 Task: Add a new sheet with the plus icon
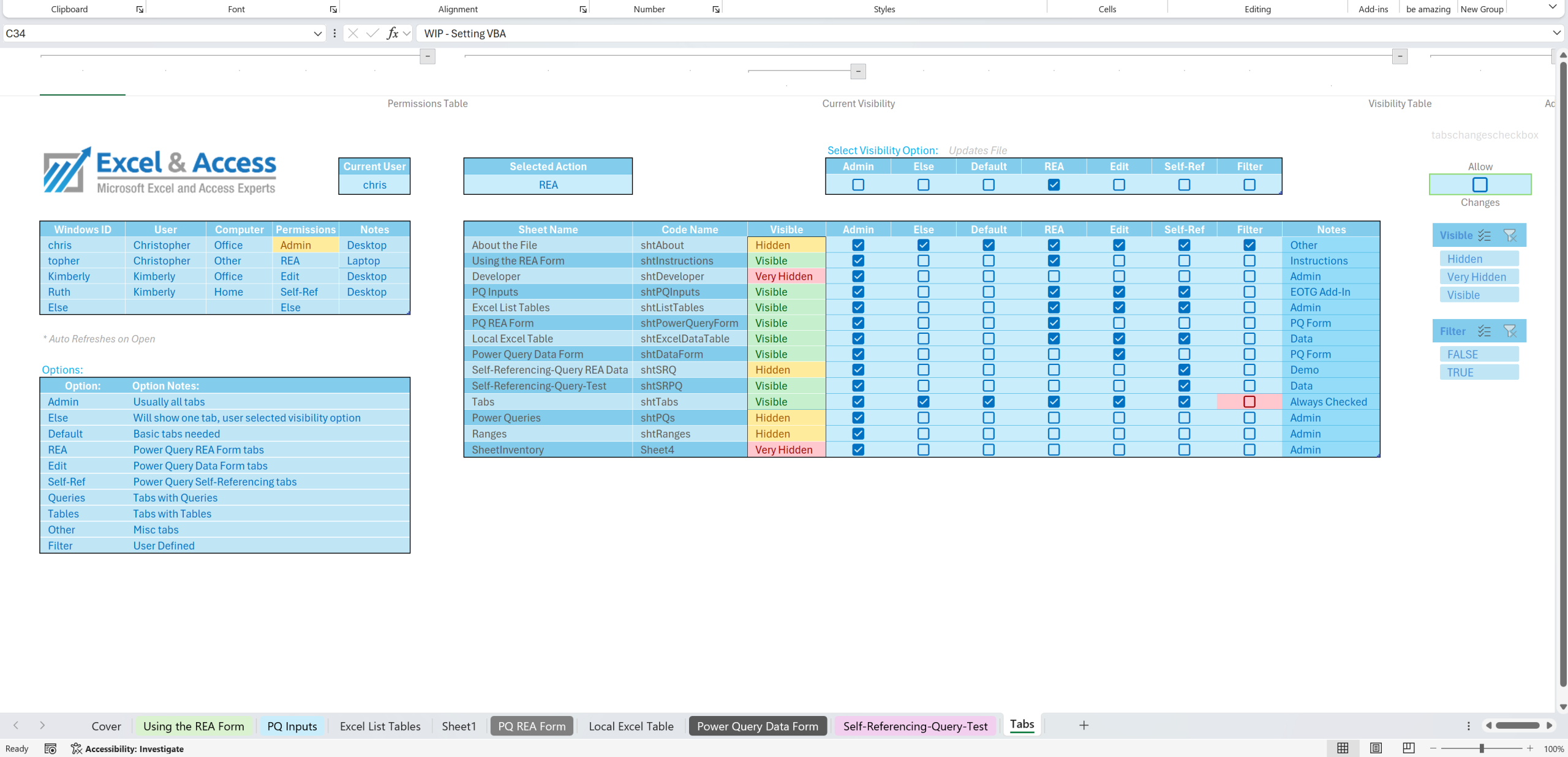(x=1084, y=725)
